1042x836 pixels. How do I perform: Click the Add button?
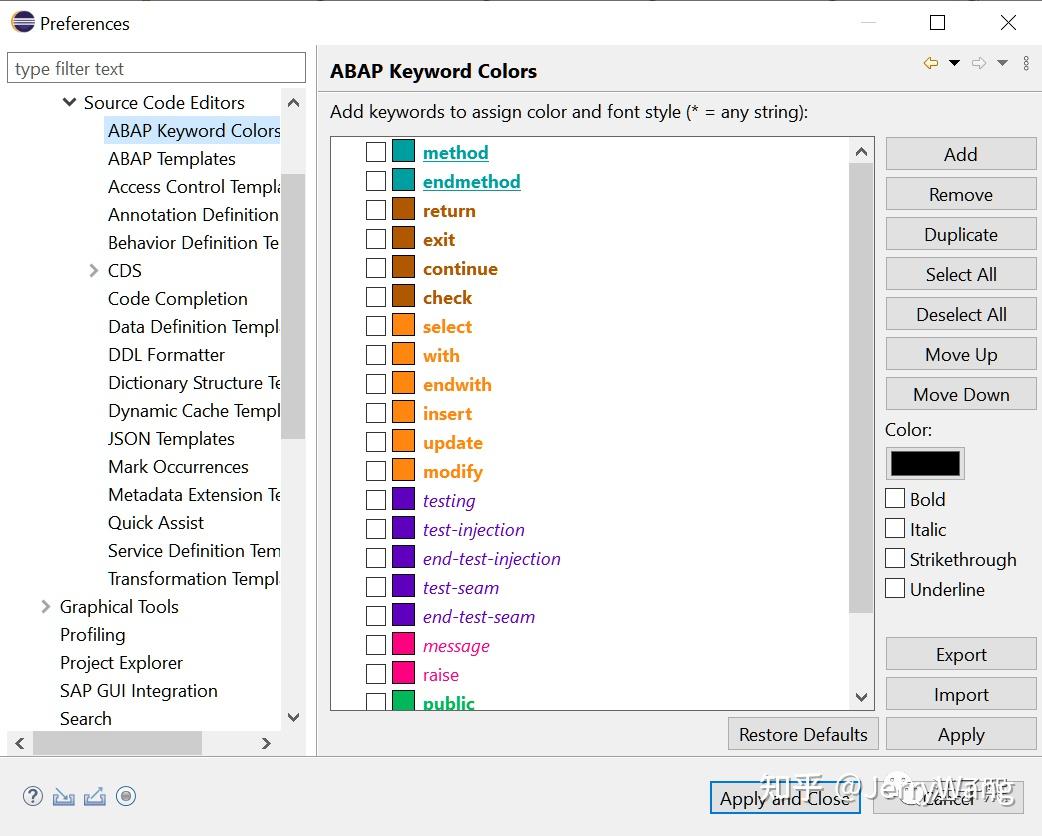(x=960, y=154)
